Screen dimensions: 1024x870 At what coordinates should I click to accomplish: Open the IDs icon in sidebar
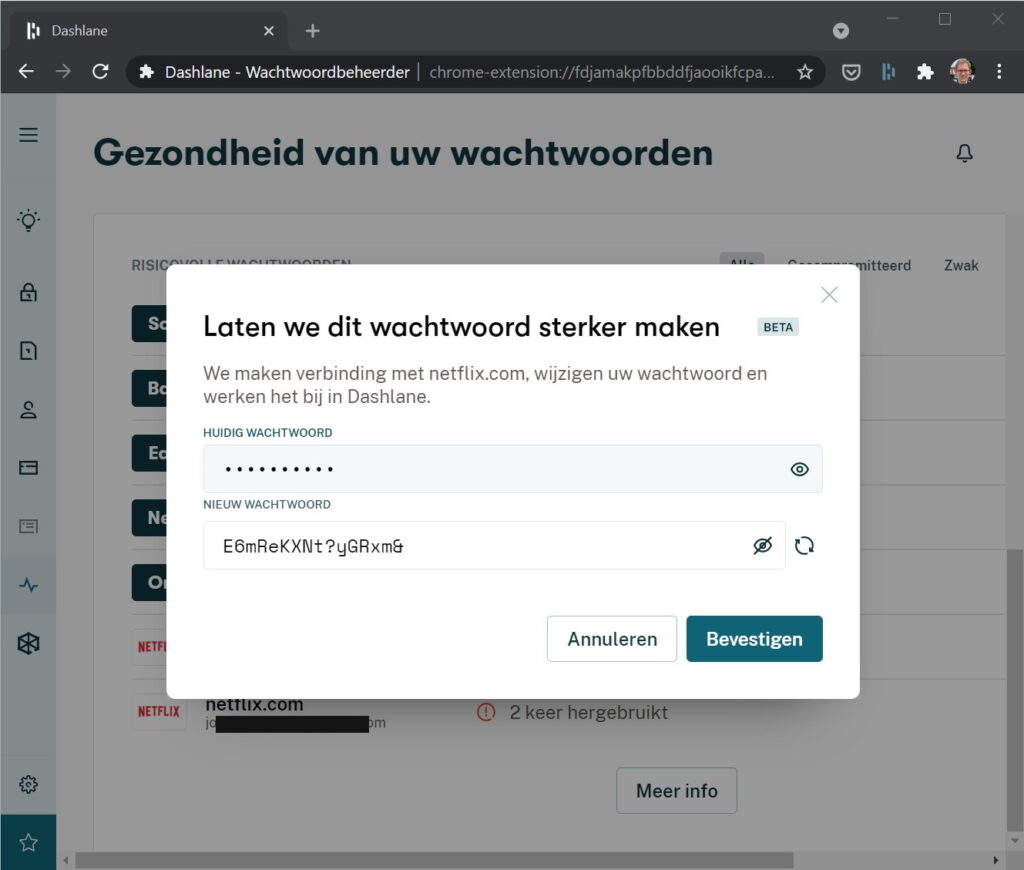(28, 526)
